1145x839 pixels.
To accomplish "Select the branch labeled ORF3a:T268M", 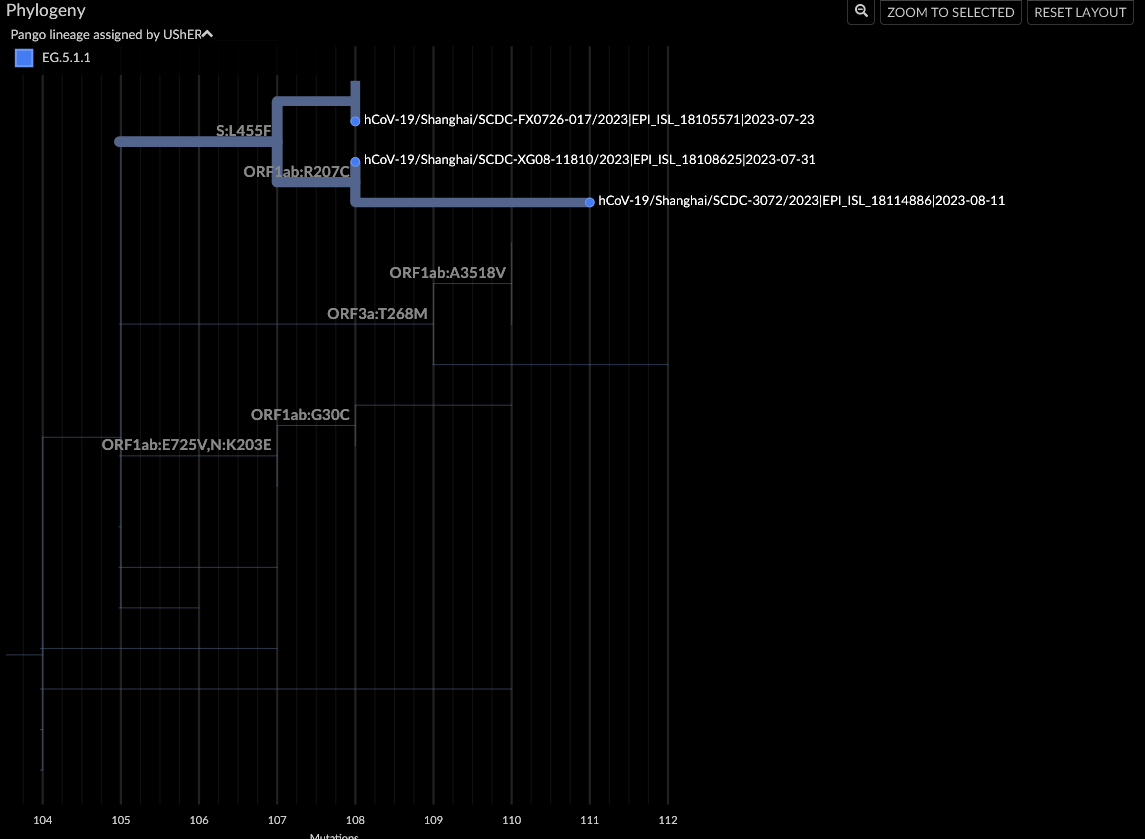I will (377, 314).
